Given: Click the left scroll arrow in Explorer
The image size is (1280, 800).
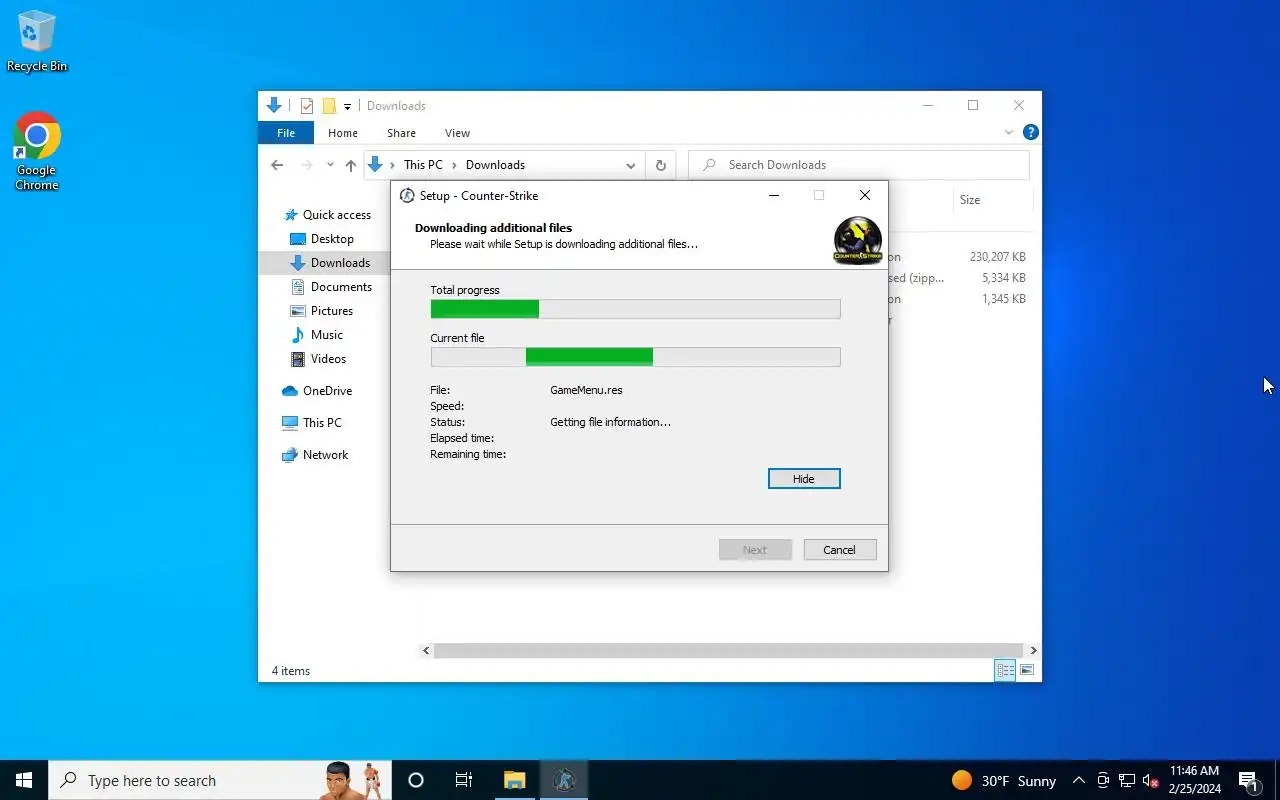Looking at the screenshot, I should coord(426,650).
